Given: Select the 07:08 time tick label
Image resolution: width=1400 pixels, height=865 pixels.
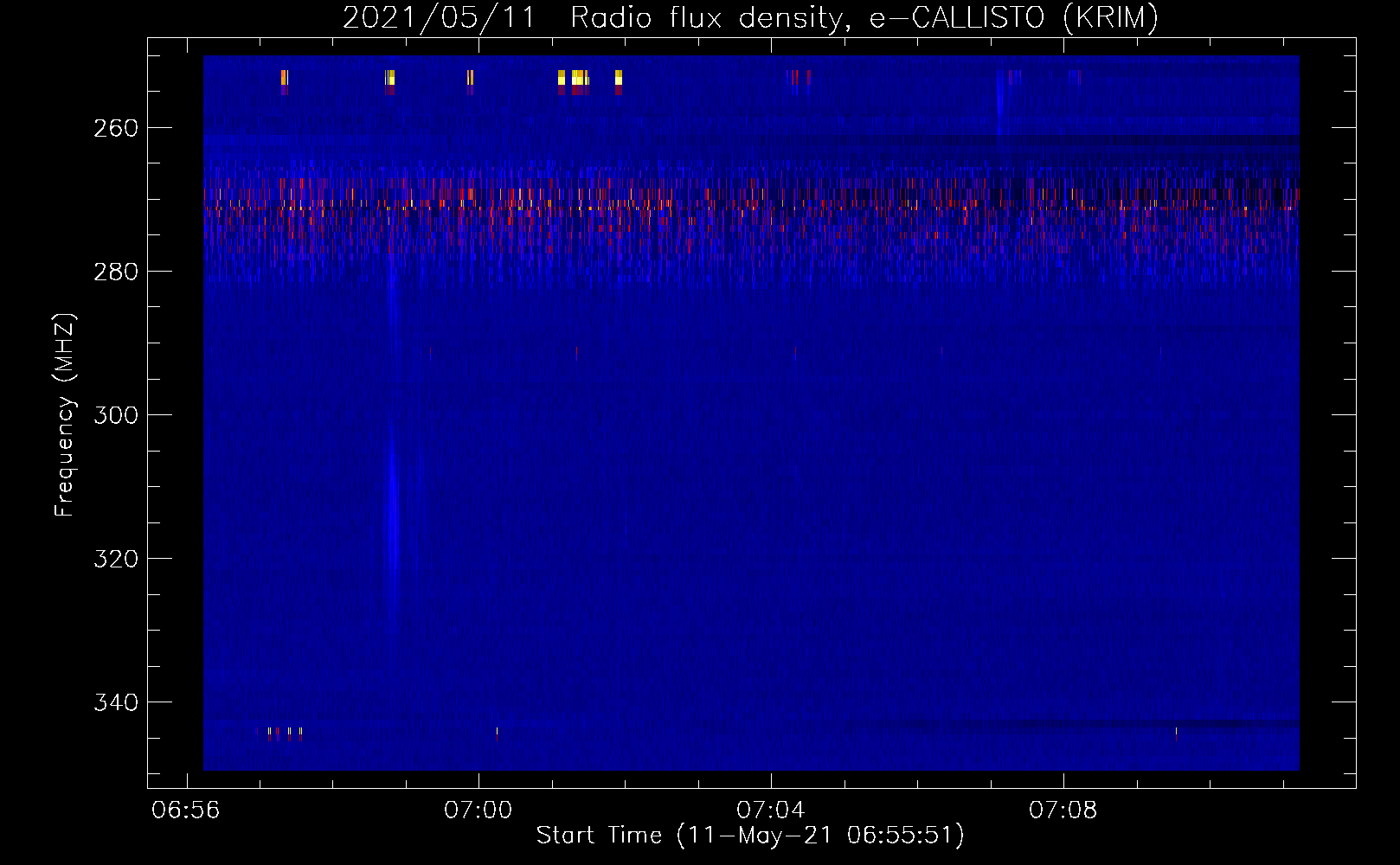Looking at the screenshot, I should coord(1063,811).
